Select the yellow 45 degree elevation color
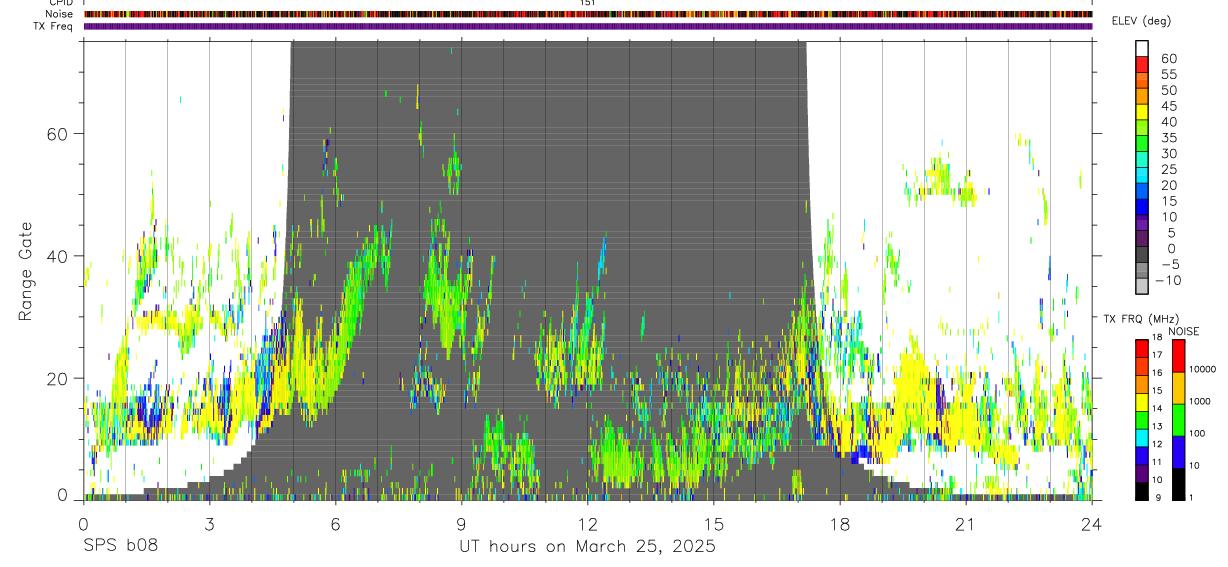The height and width of the screenshot is (567, 1228). coord(1142,111)
